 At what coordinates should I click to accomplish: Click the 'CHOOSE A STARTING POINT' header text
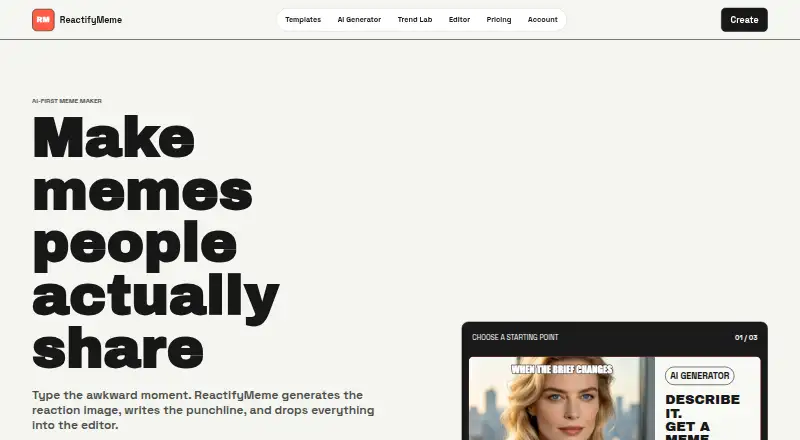click(515, 337)
